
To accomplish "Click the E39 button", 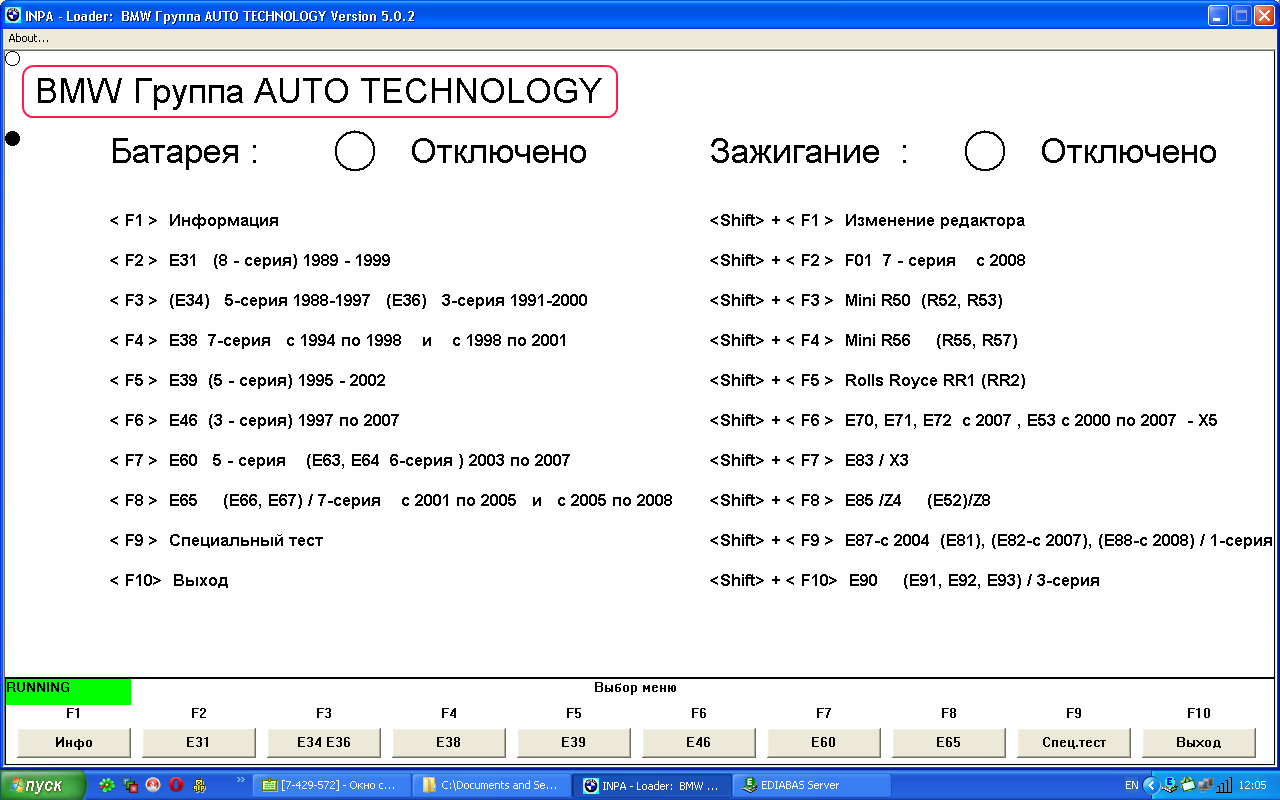I will coord(574,742).
